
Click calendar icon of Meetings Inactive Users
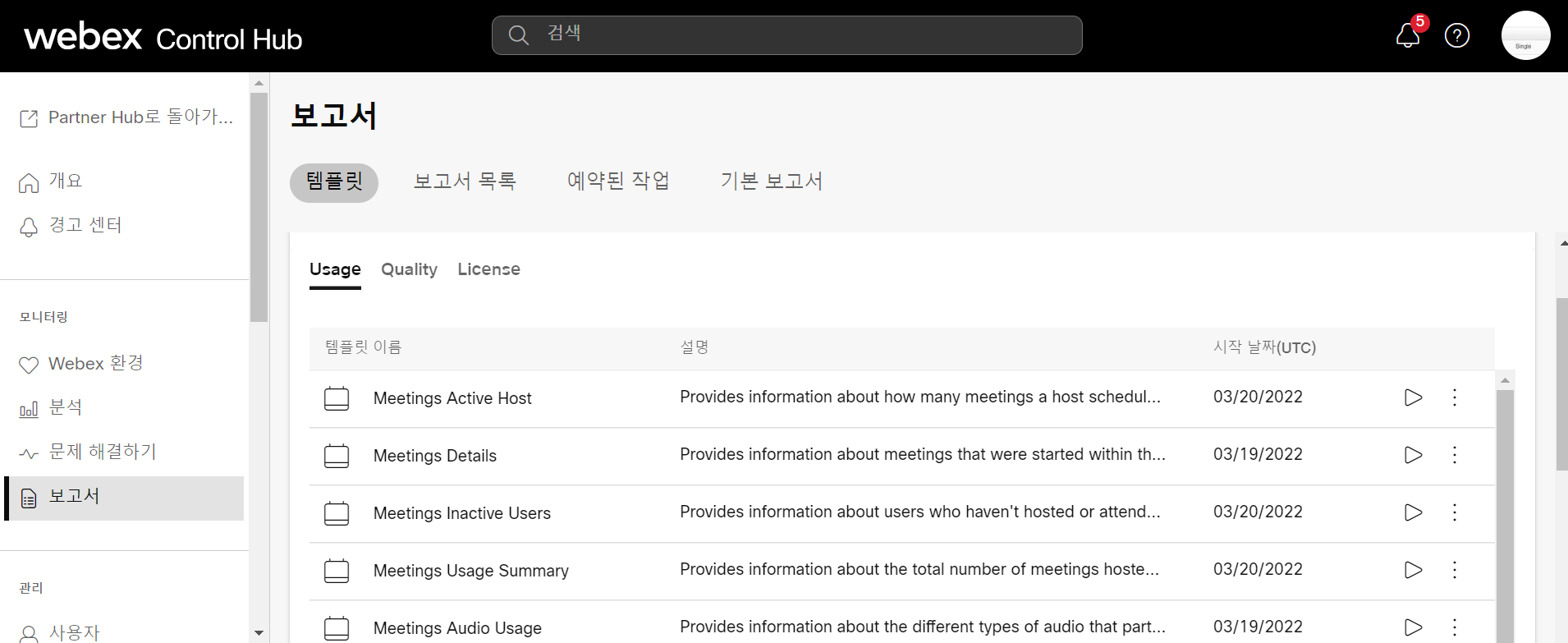[337, 513]
